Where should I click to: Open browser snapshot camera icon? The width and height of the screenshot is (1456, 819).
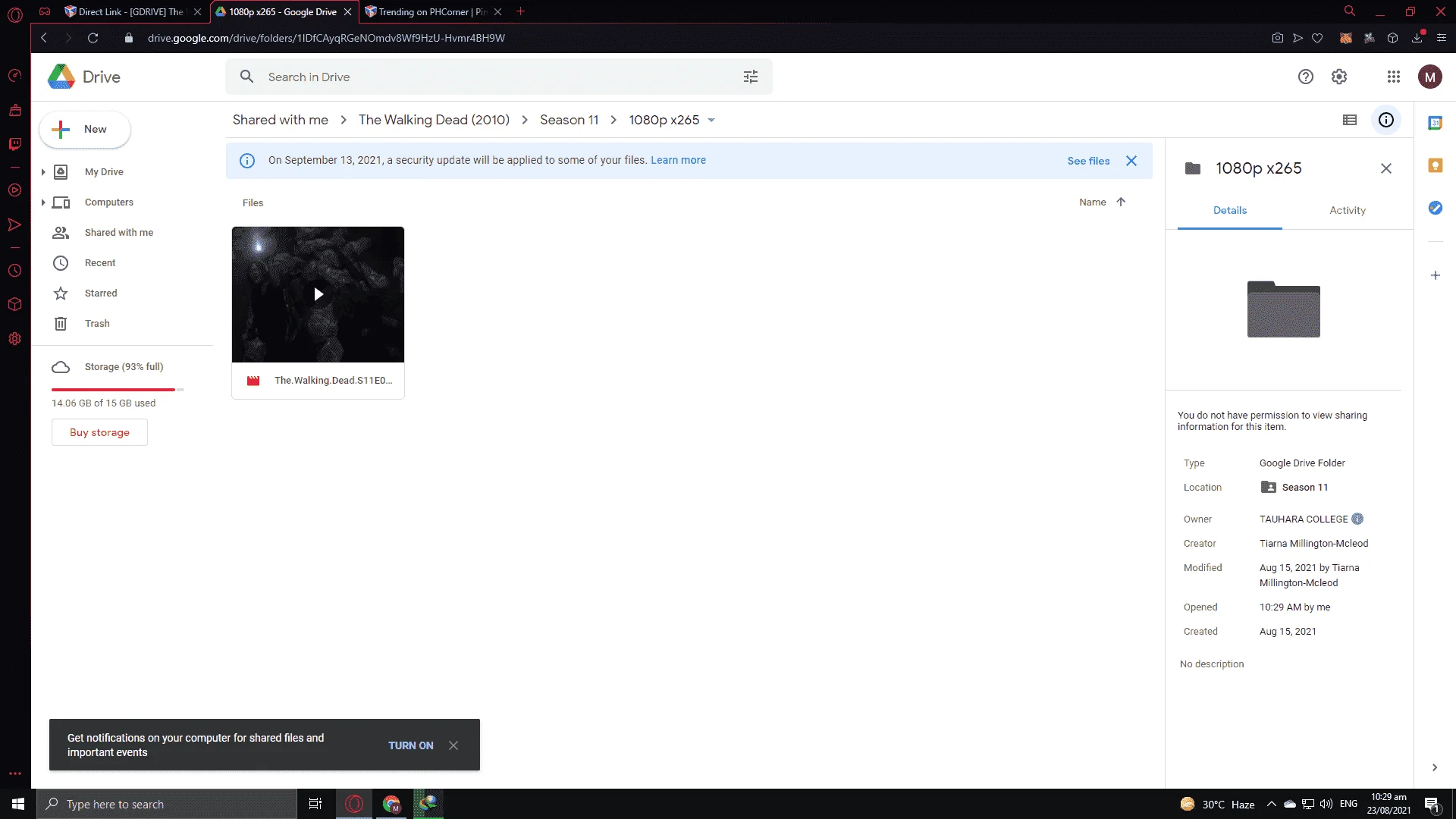(1278, 38)
